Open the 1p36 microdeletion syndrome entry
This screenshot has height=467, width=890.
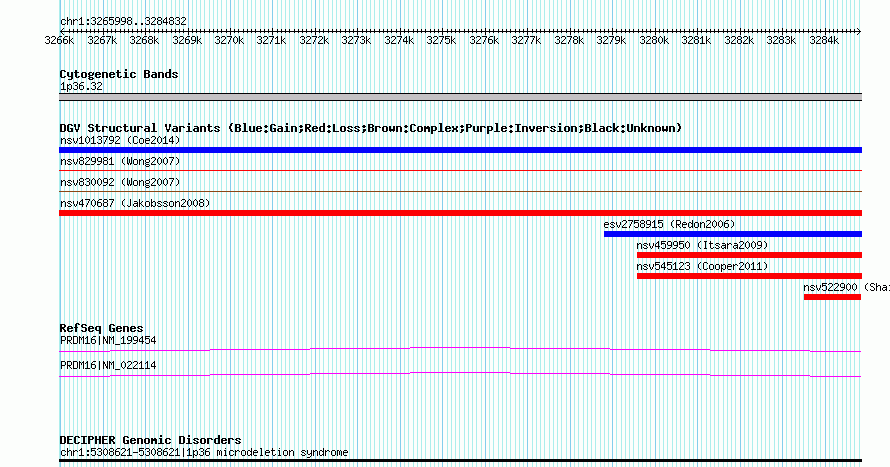204,452
